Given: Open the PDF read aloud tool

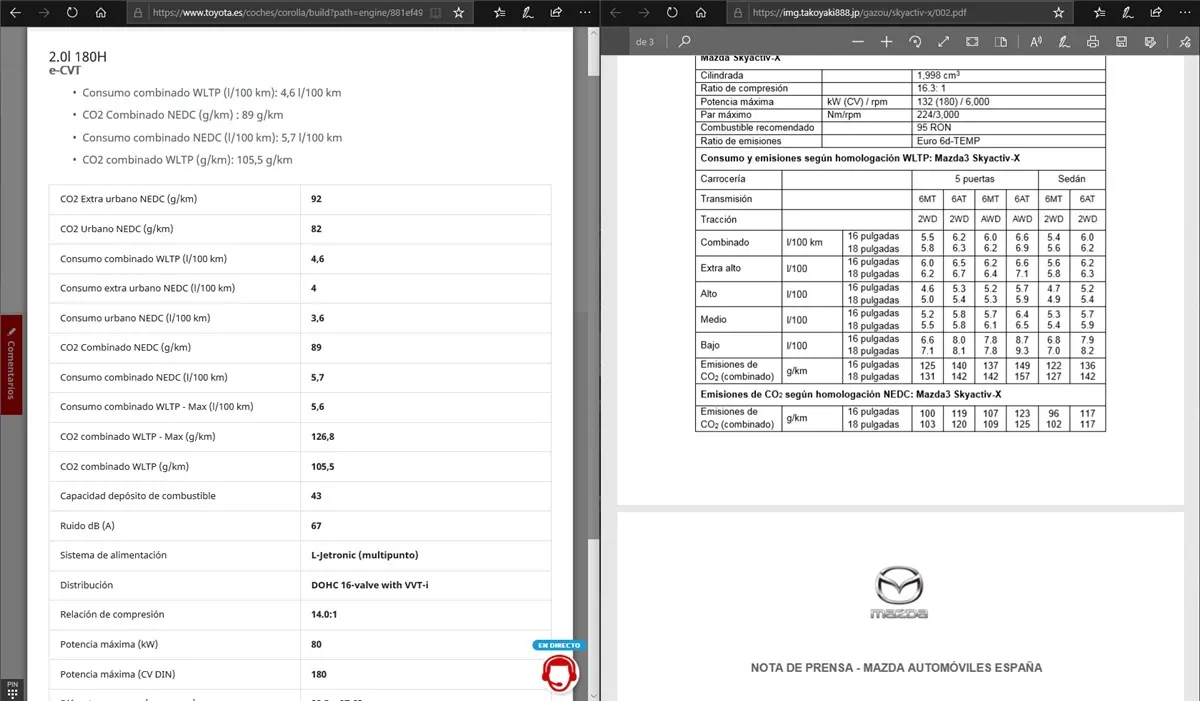Looking at the screenshot, I should [1035, 42].
